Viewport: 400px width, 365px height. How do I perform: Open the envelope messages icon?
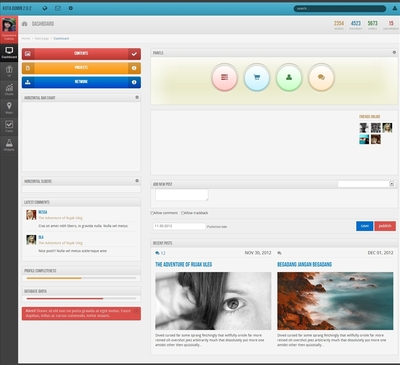[x=58, y=8]
